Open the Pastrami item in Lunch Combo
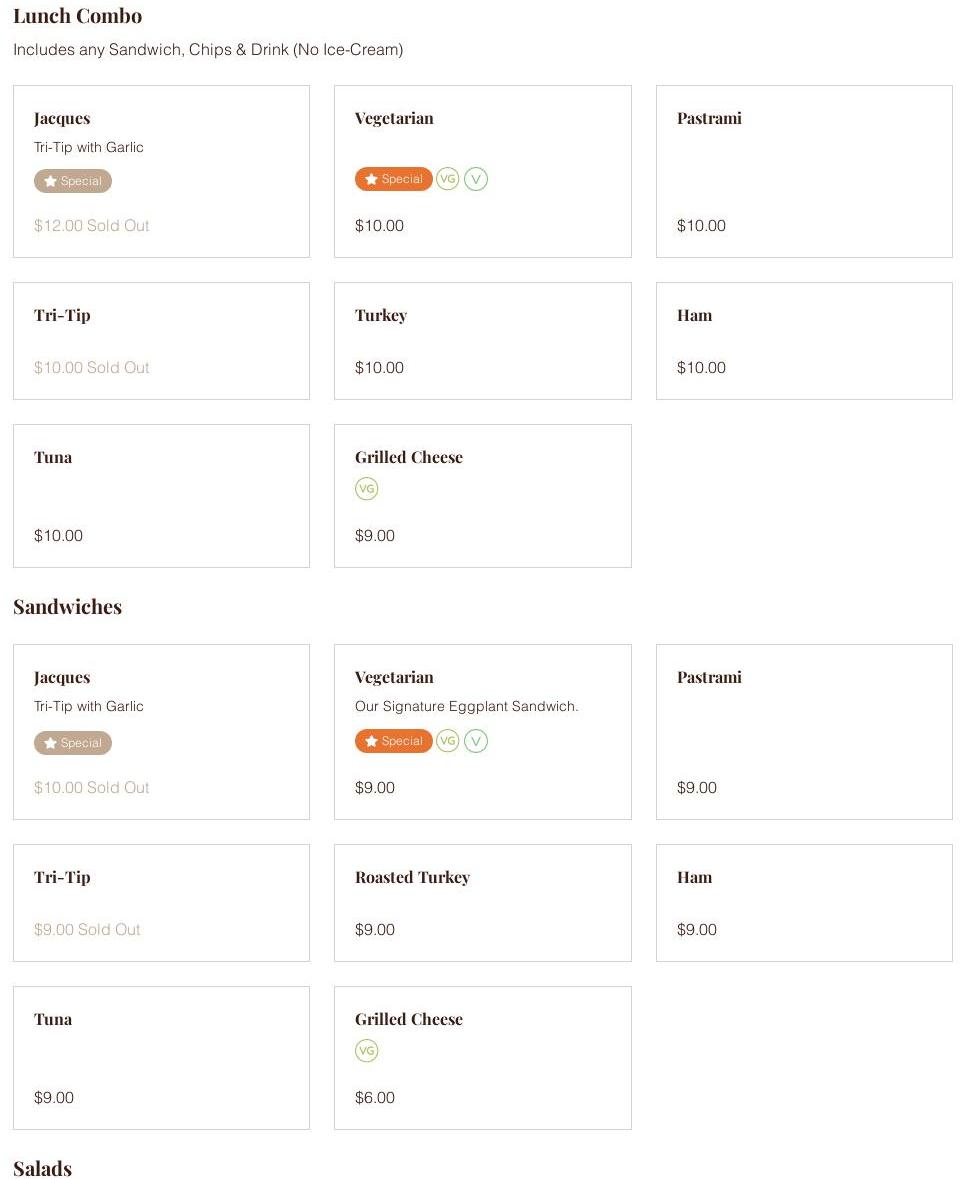This screenshot has width=965, height=1179. click(803, 171)
